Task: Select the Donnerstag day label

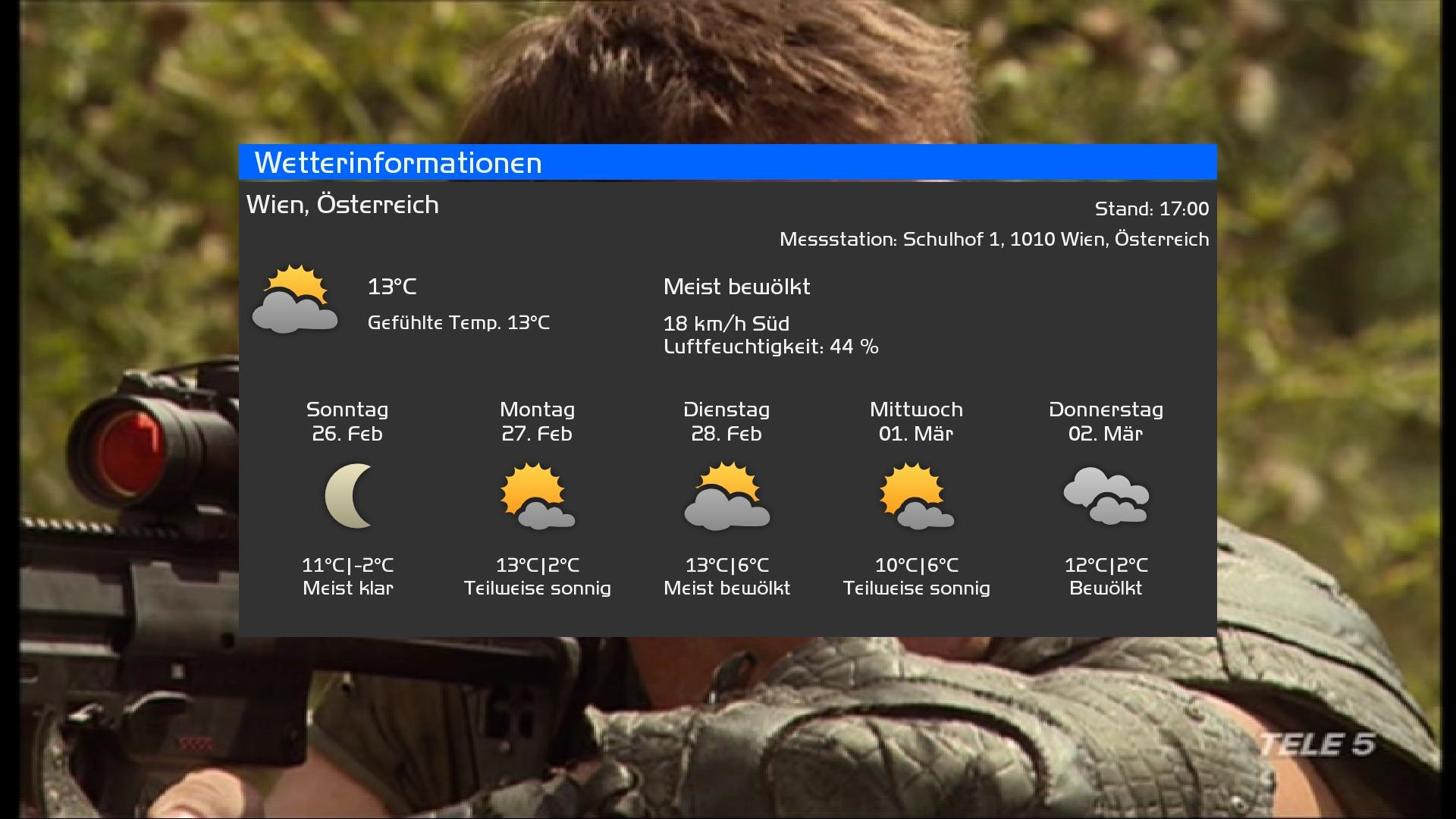Action: click(x=1106, y=410)
